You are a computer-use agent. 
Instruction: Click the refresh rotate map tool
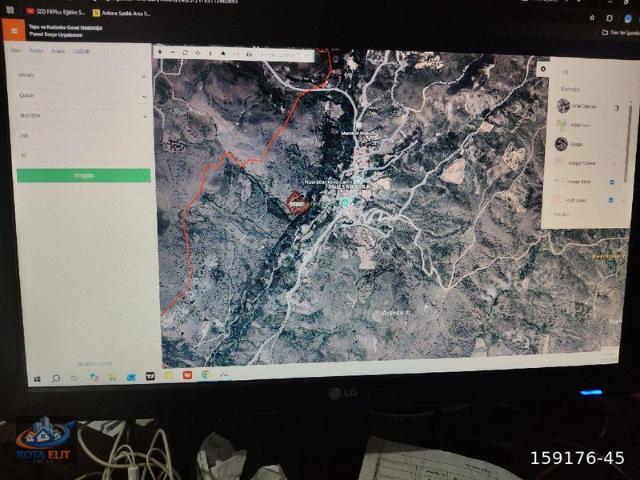[185, 53]
